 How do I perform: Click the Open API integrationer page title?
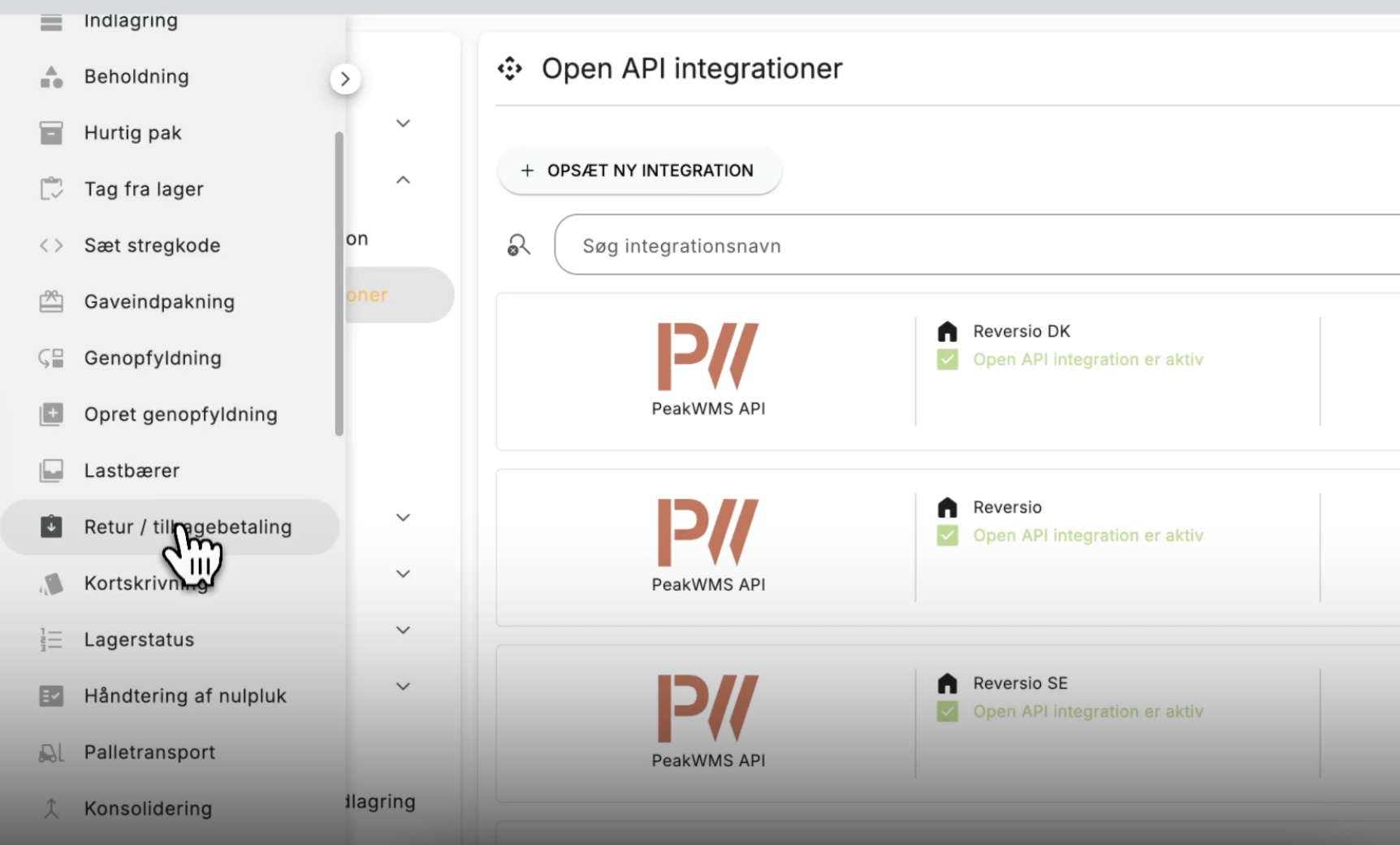pyautogui.click(x=692, y=69)
